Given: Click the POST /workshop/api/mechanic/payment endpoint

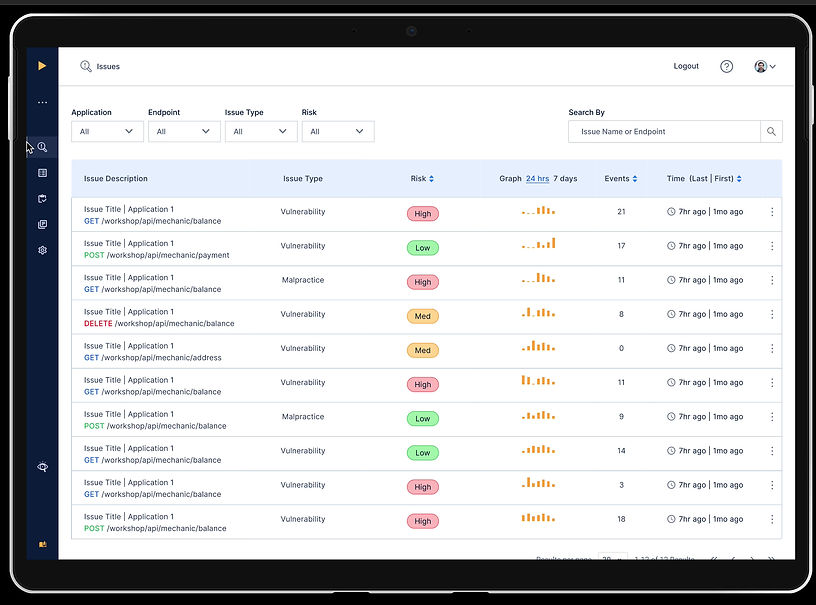Looking at the screenshot, I should click(157, 255).
